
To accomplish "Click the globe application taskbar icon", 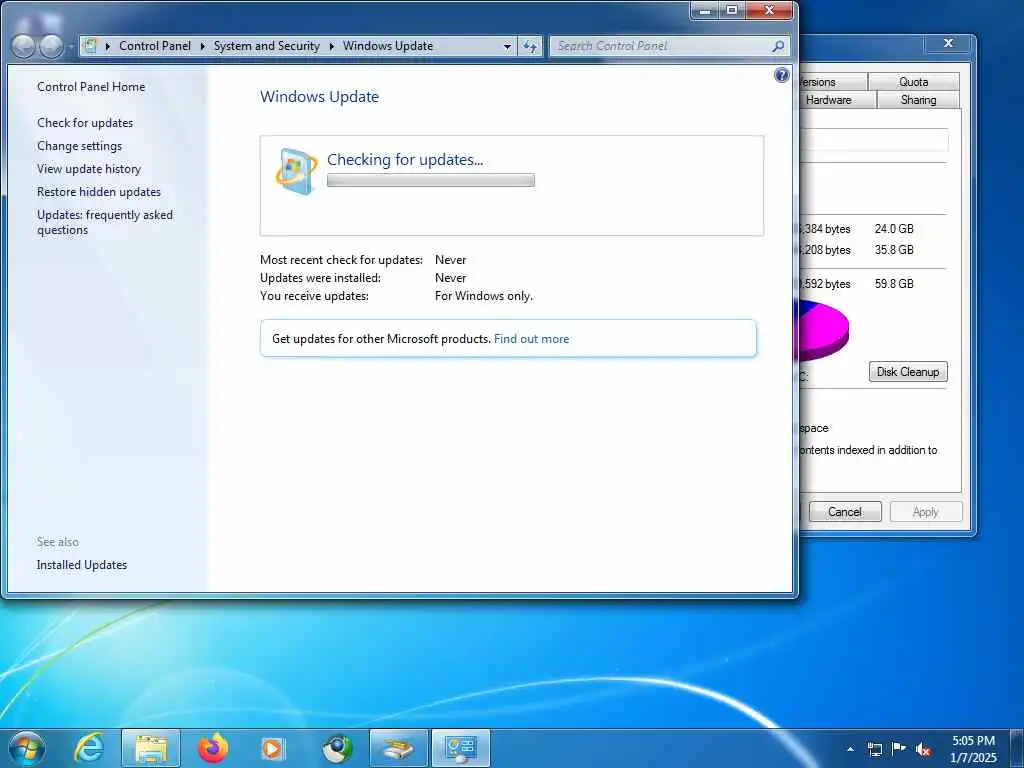I will 337,748.
